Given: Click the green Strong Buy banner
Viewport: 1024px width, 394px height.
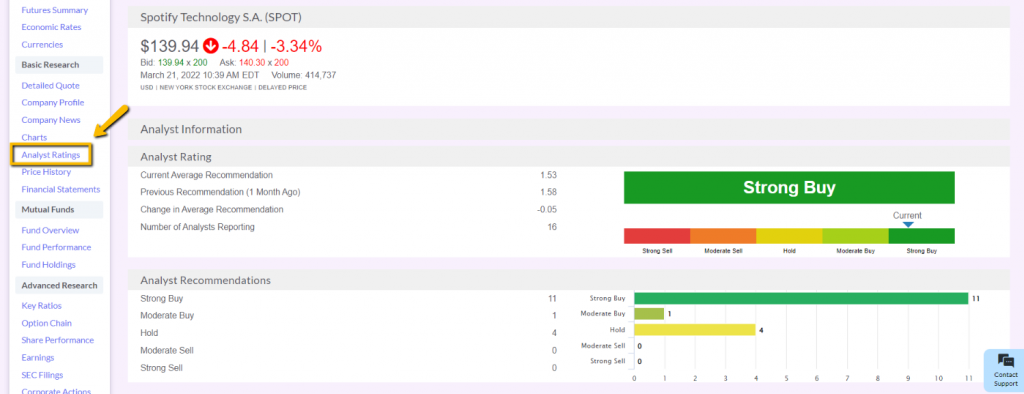Looking at the screenshot, I should click(x=789, y=188).
